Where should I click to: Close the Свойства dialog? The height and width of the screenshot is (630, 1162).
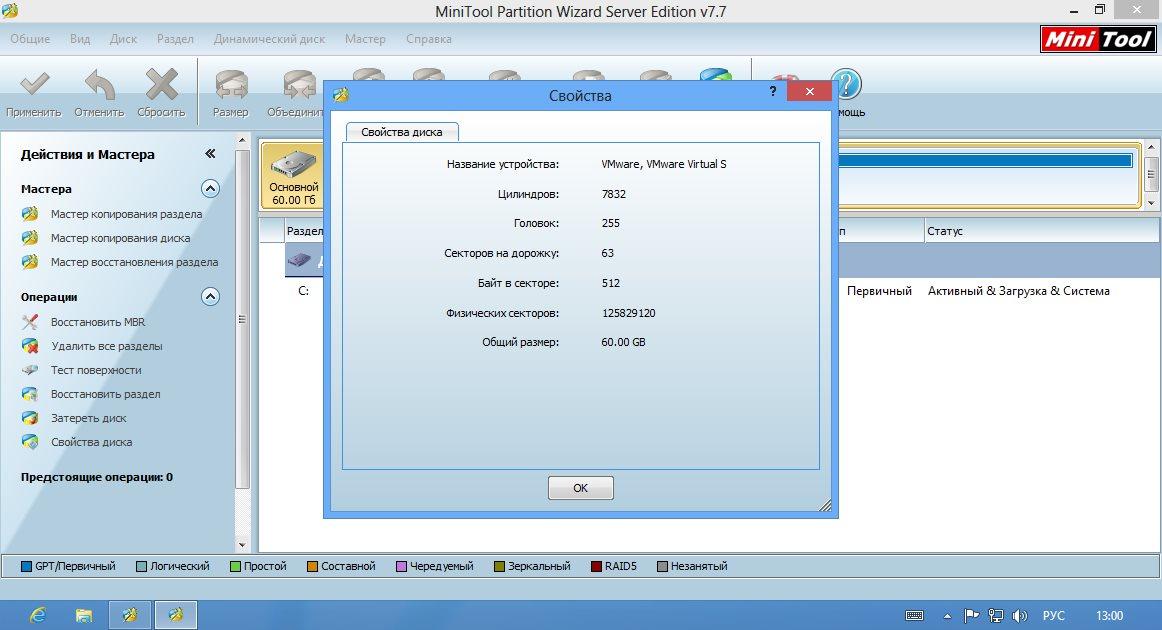(x=809, y=91)
